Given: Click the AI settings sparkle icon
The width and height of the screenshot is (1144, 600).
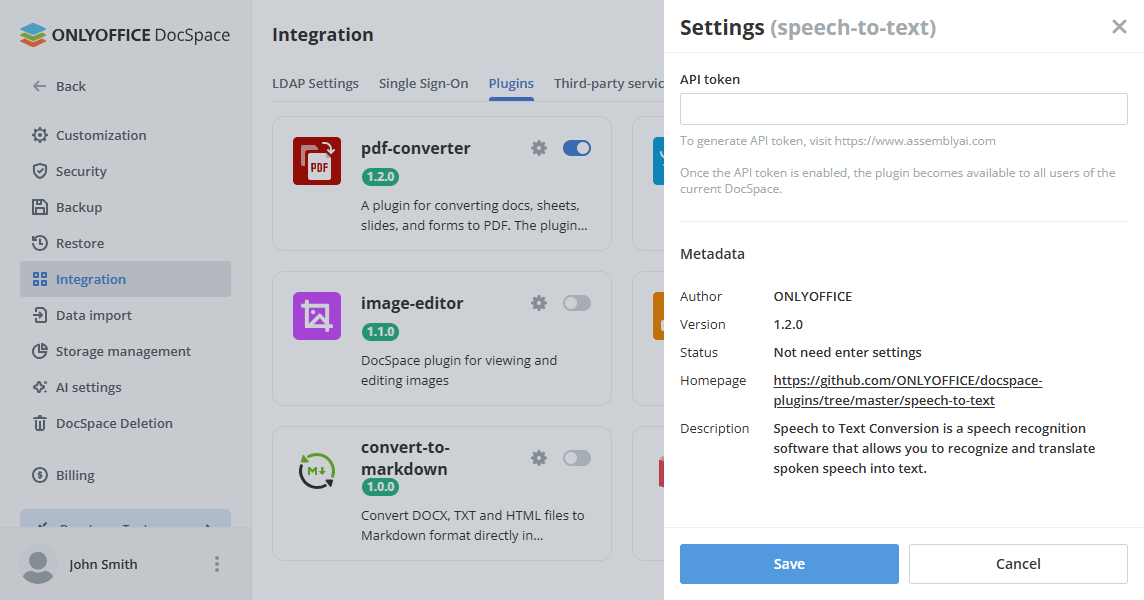Looking at the screenshot, I should coord(40,387).
